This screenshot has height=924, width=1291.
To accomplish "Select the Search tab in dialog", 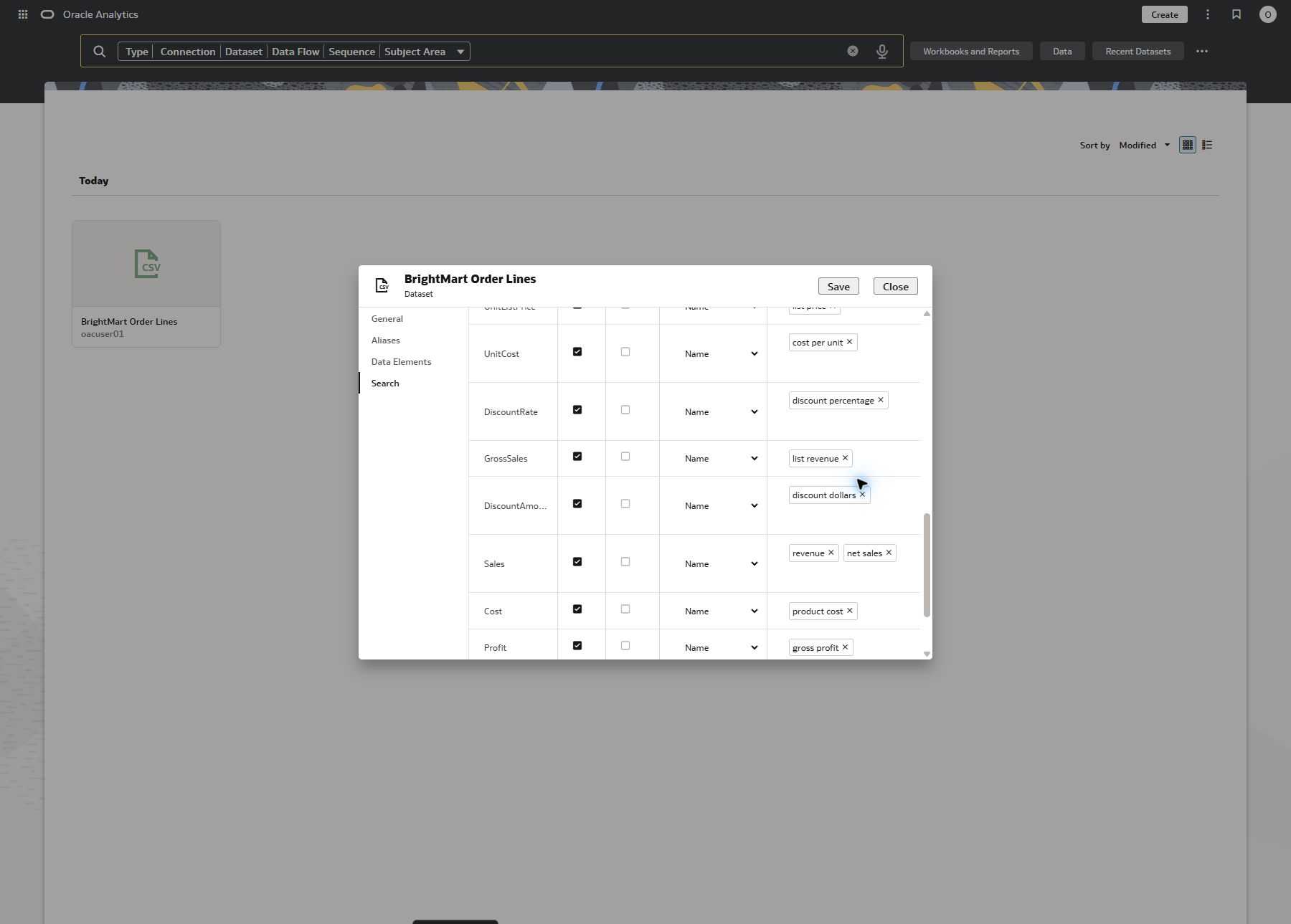I will coord(385,383).
